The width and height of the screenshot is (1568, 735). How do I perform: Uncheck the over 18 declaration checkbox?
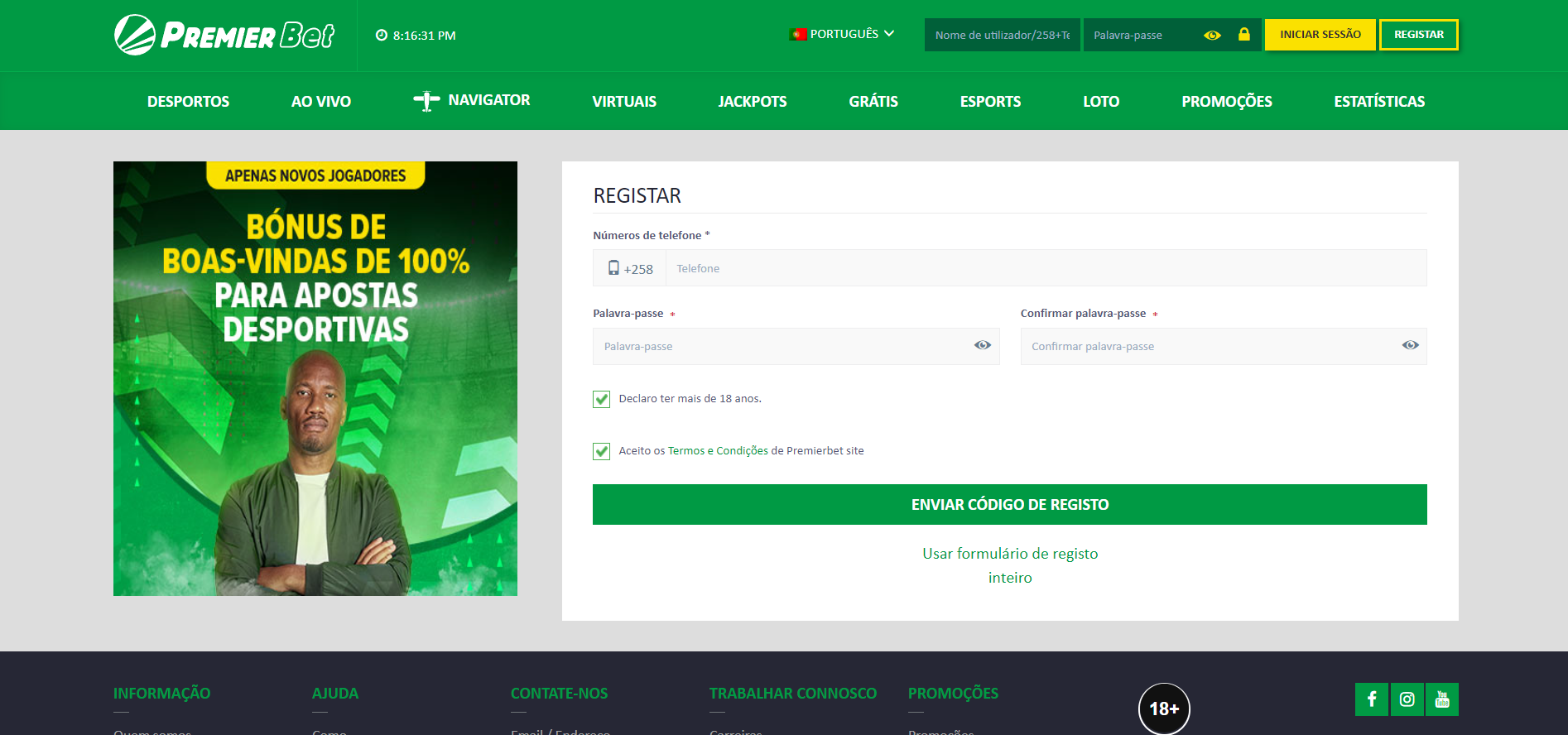pos(602,399)
